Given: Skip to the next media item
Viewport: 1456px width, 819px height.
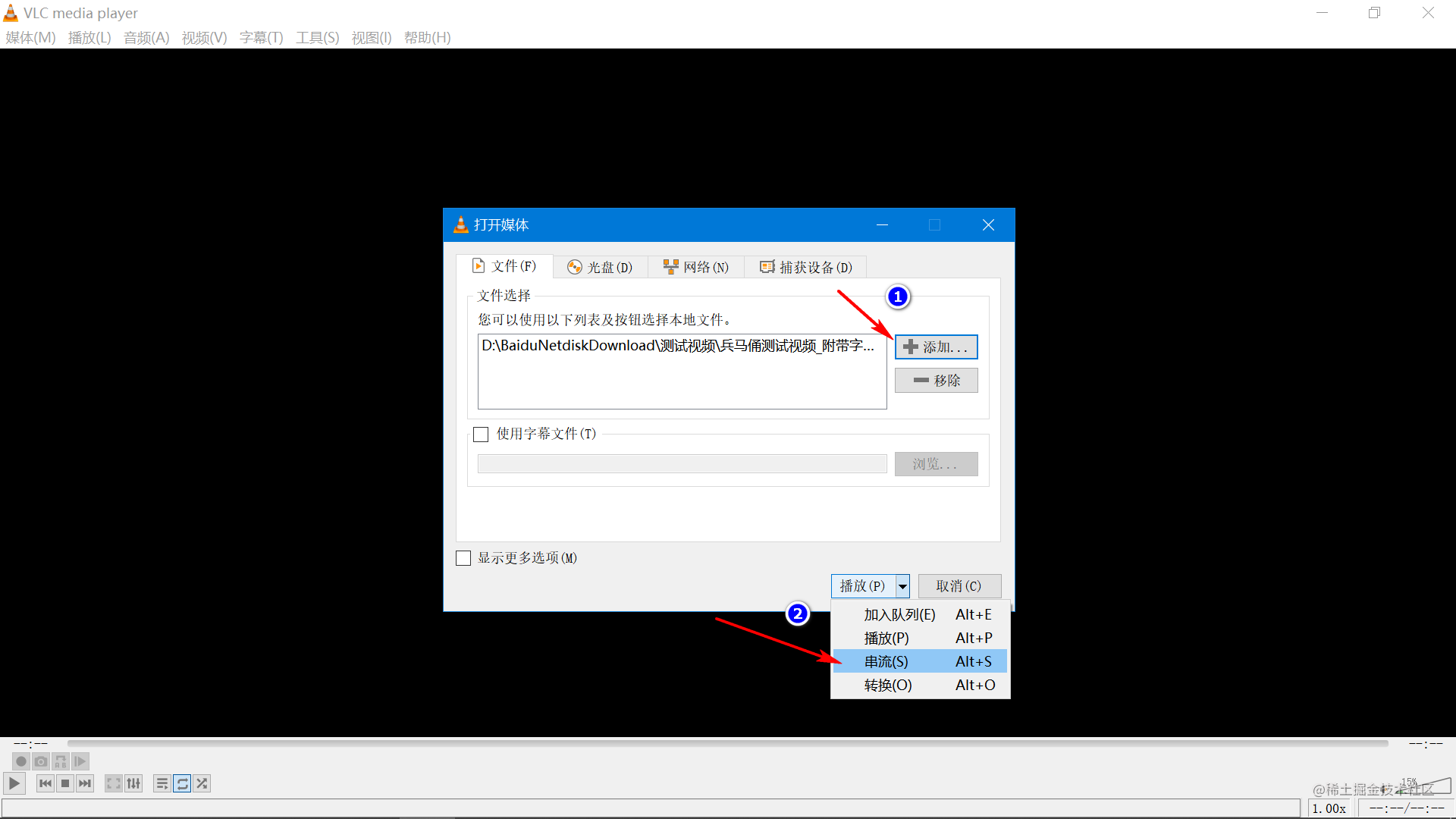Looking at the screenshot, I should (85, 783).
